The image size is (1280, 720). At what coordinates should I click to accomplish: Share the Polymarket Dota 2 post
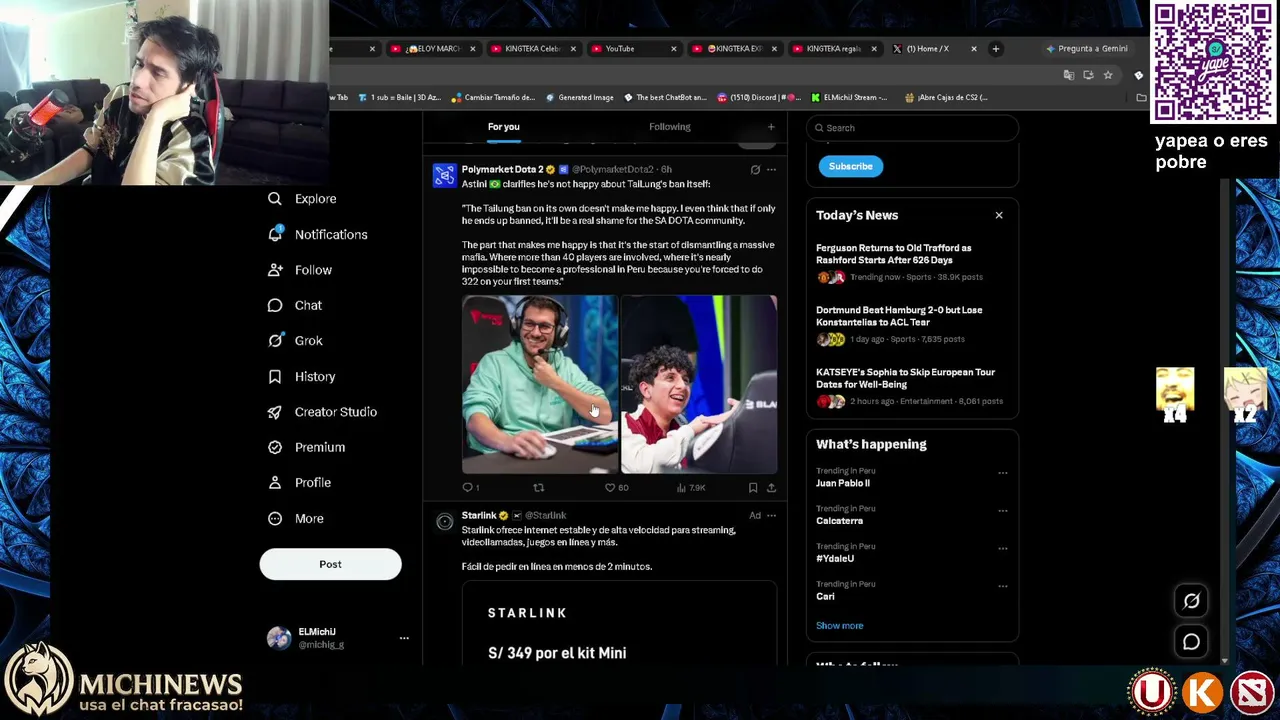tap(771, 488)
